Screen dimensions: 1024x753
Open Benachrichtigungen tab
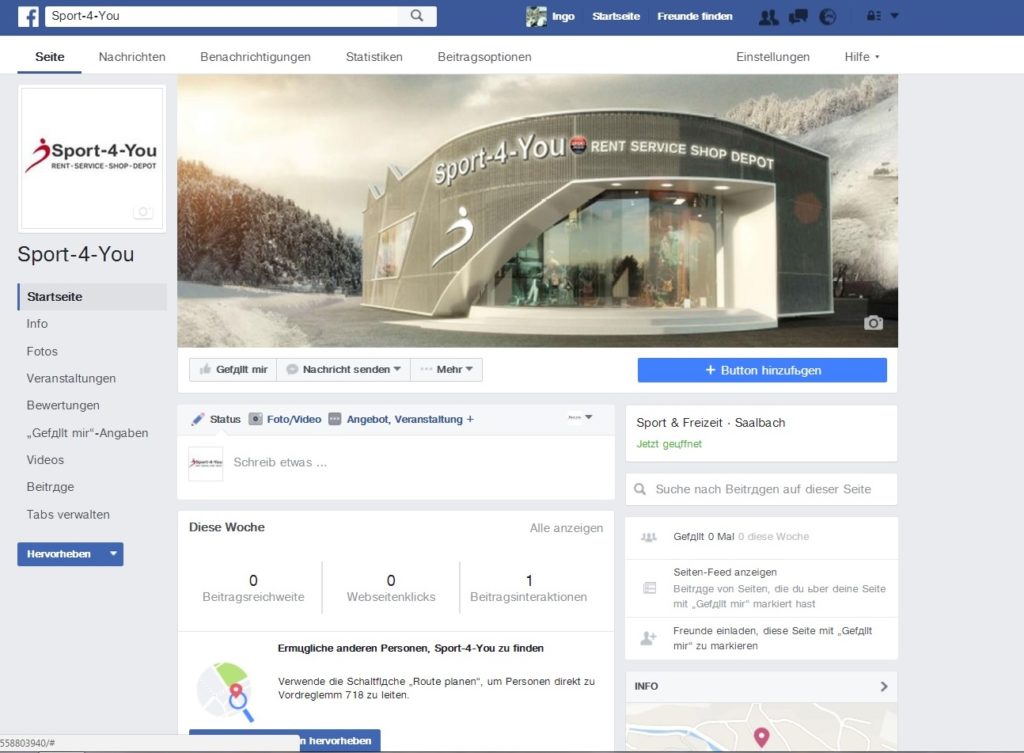[x=255, y=57]
